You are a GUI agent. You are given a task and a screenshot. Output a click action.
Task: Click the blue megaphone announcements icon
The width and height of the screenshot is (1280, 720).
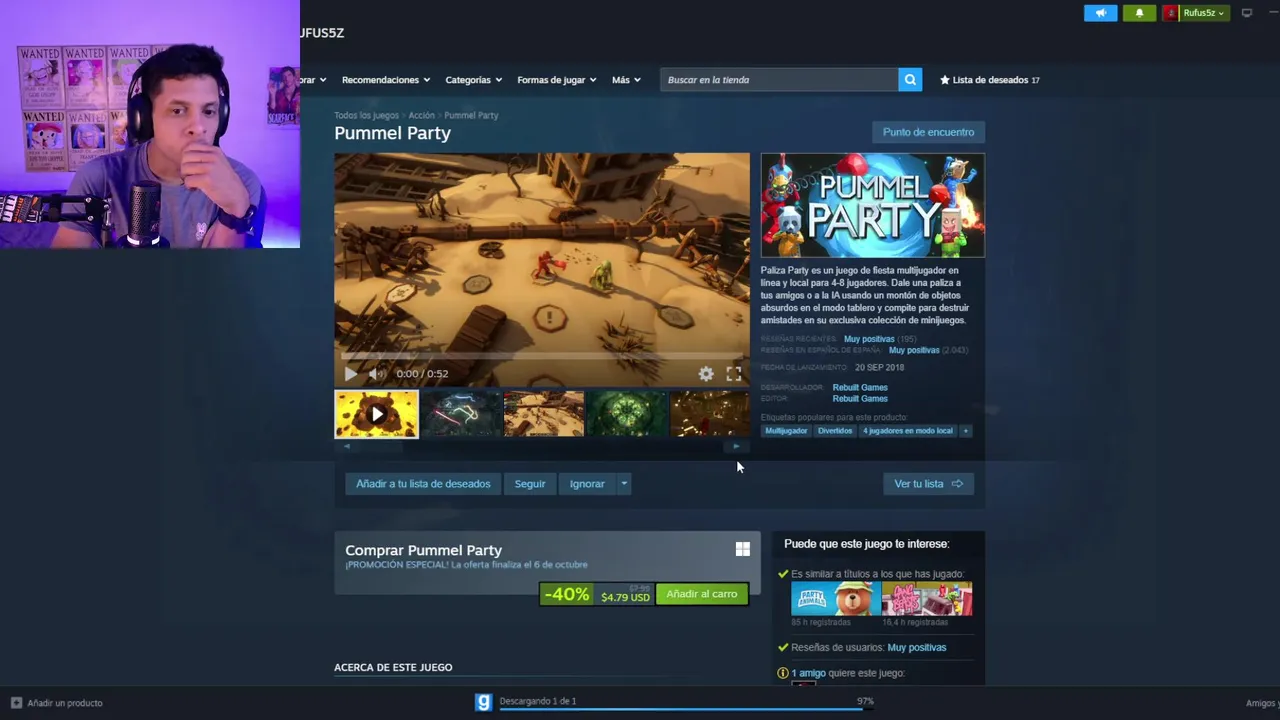(1100, 13)
